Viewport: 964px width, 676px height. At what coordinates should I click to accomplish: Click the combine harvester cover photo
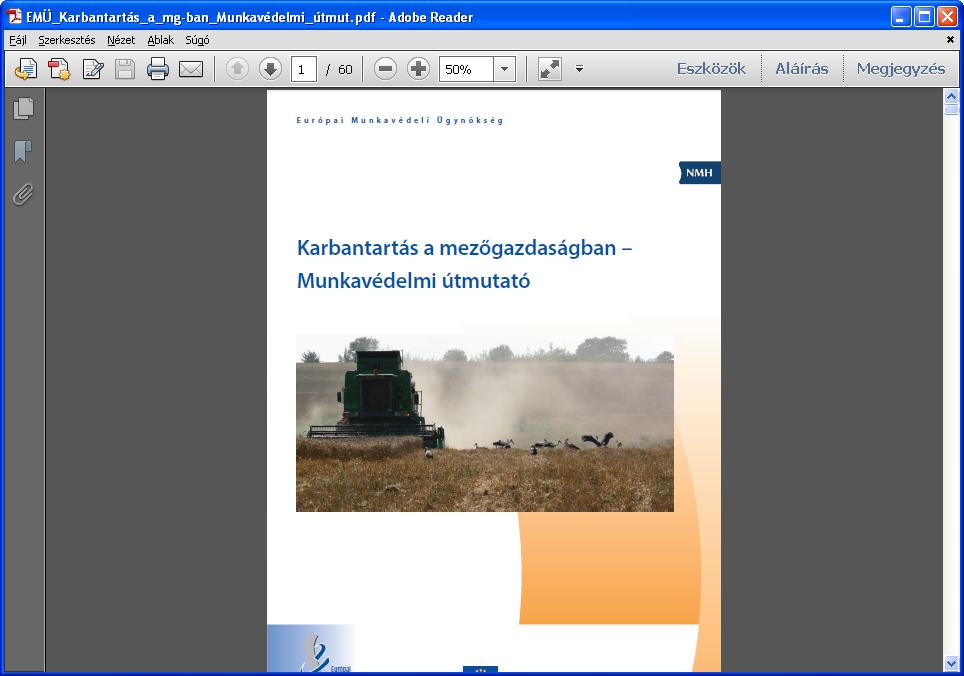[484, 423]
